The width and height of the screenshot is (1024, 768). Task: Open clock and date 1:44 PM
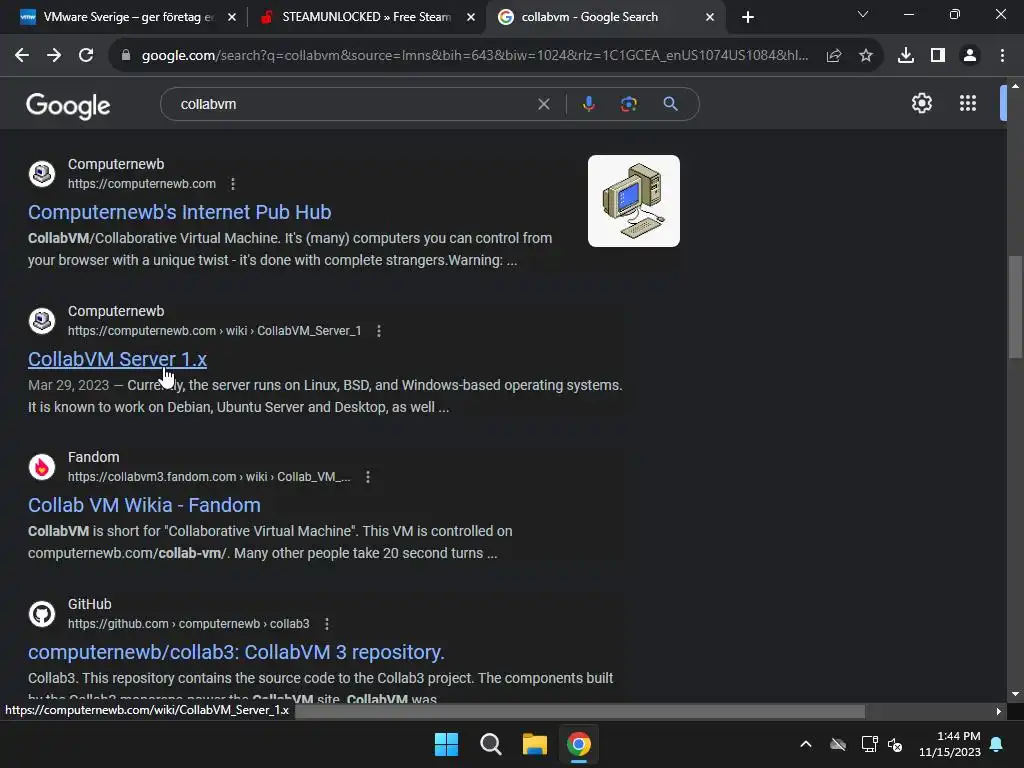(950, 744)
